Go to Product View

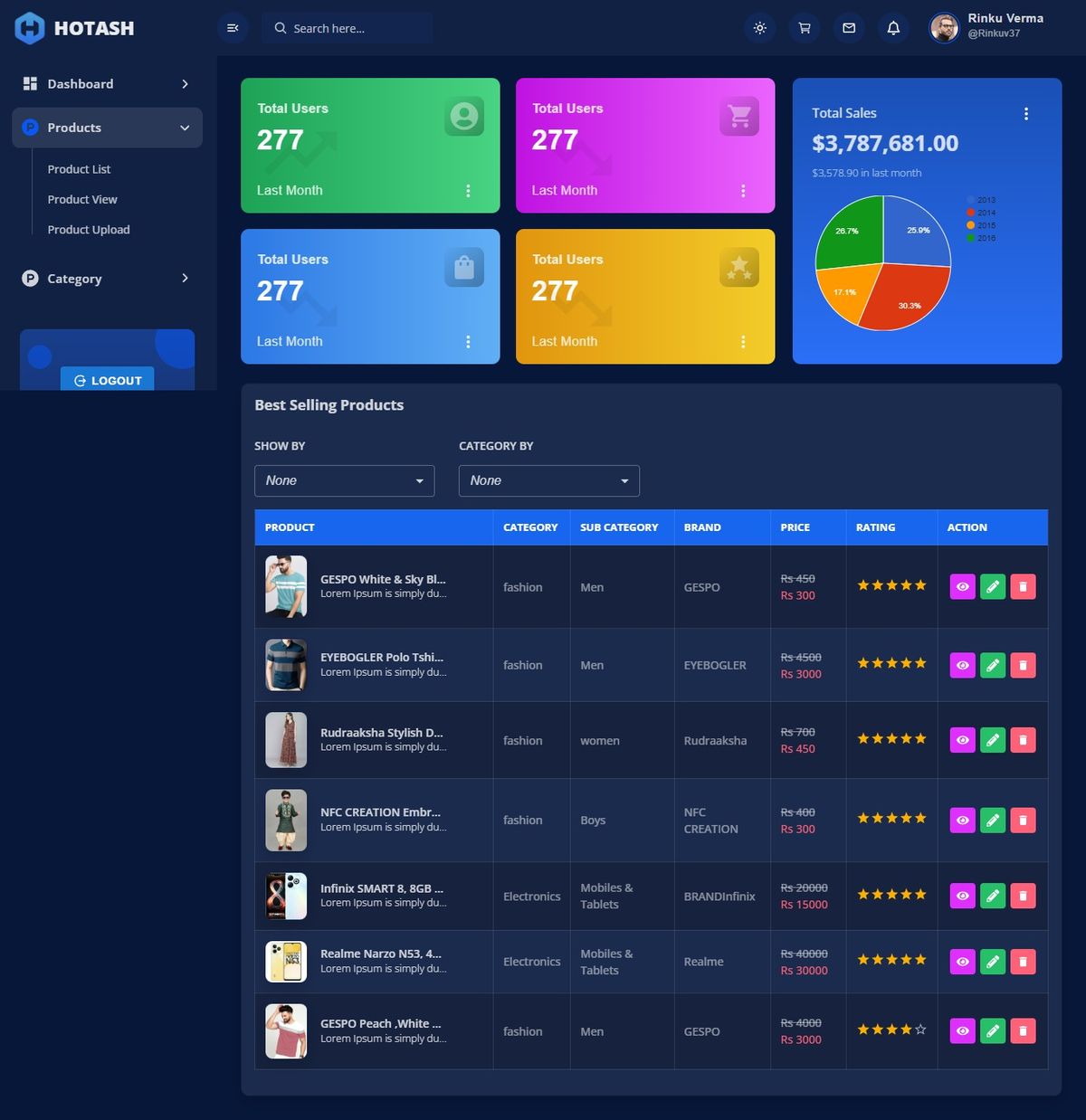82,199
